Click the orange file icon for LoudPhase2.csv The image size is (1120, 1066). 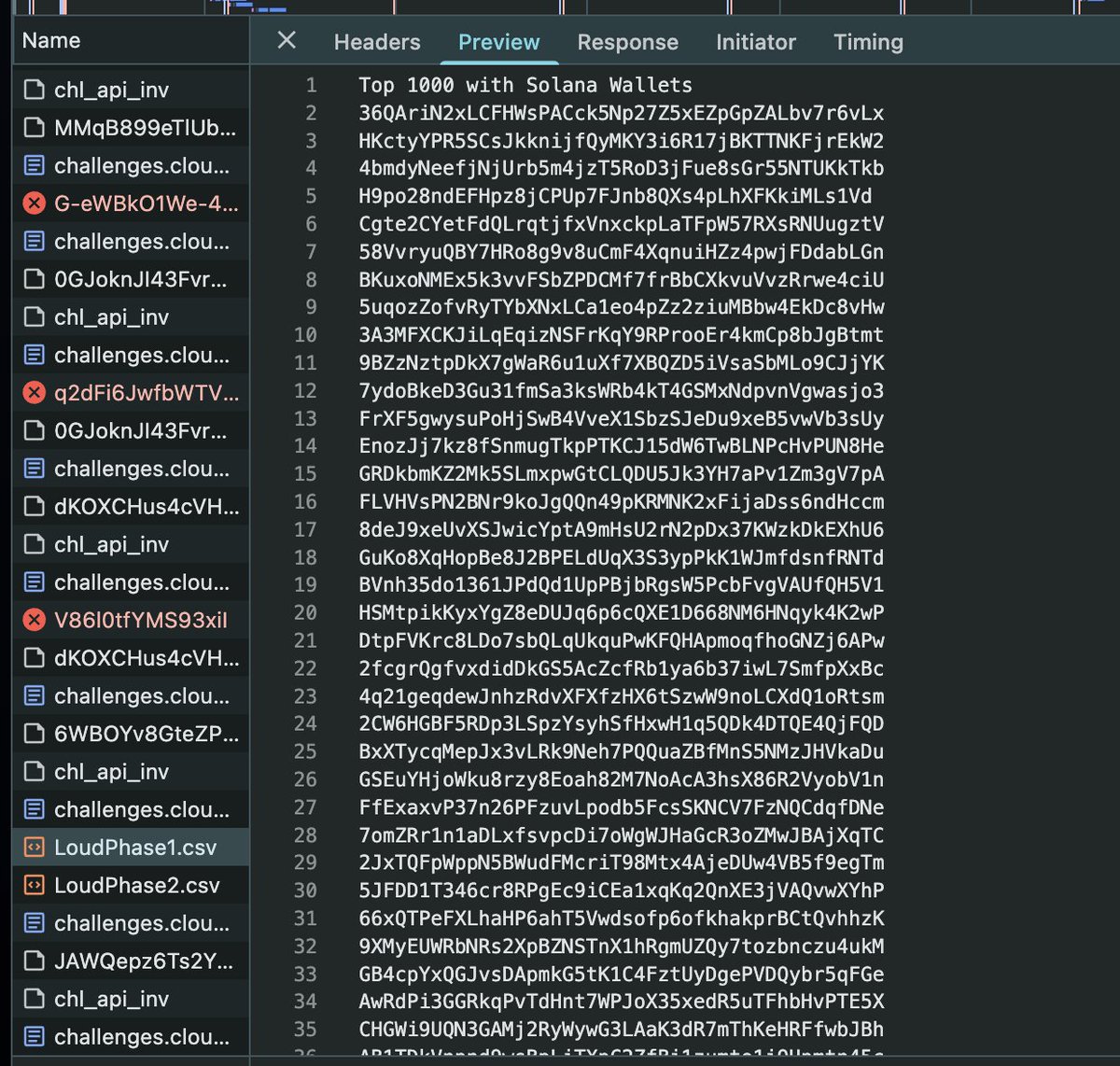click(35, 885)
